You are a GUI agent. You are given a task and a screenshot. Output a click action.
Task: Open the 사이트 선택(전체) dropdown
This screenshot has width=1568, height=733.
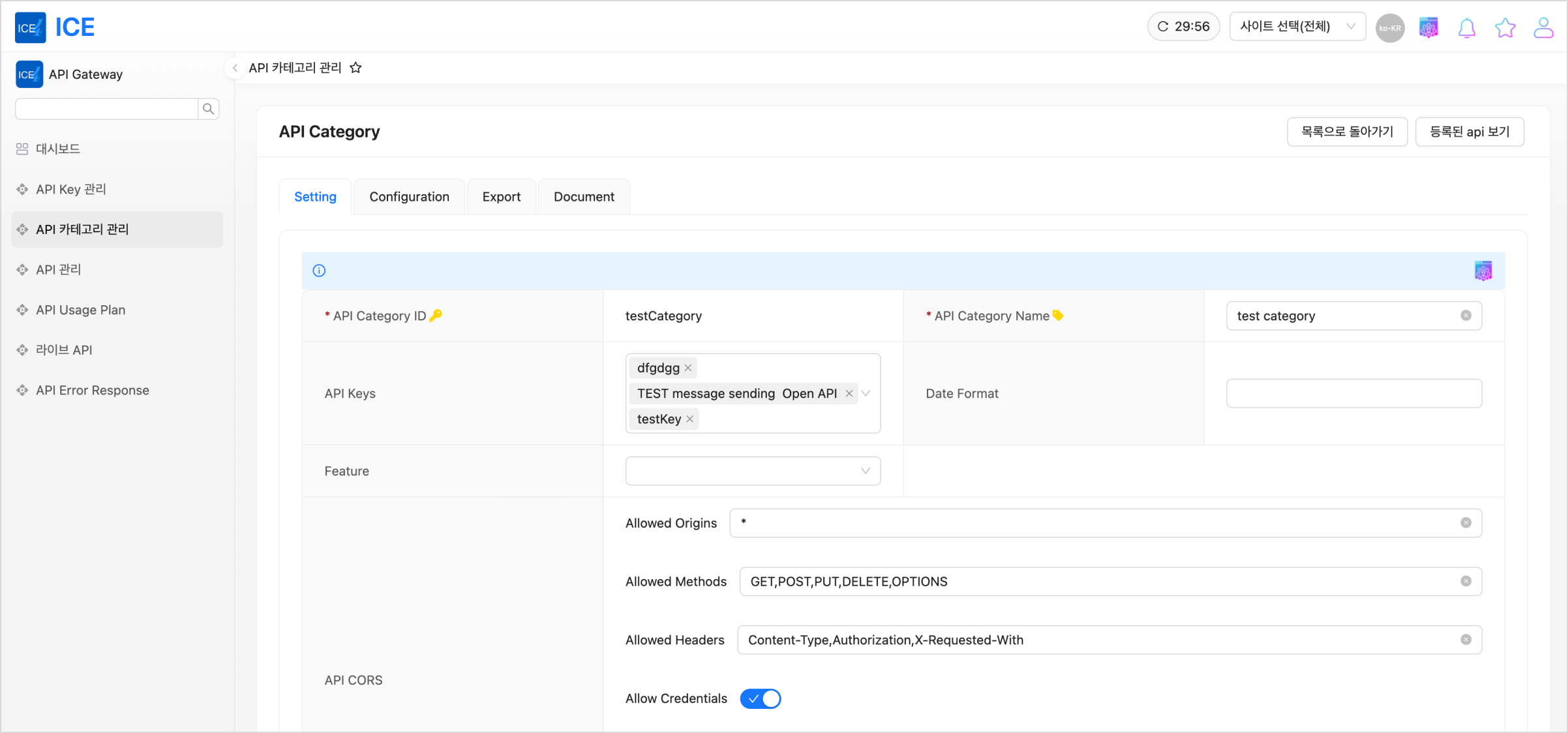(1297, 27)
